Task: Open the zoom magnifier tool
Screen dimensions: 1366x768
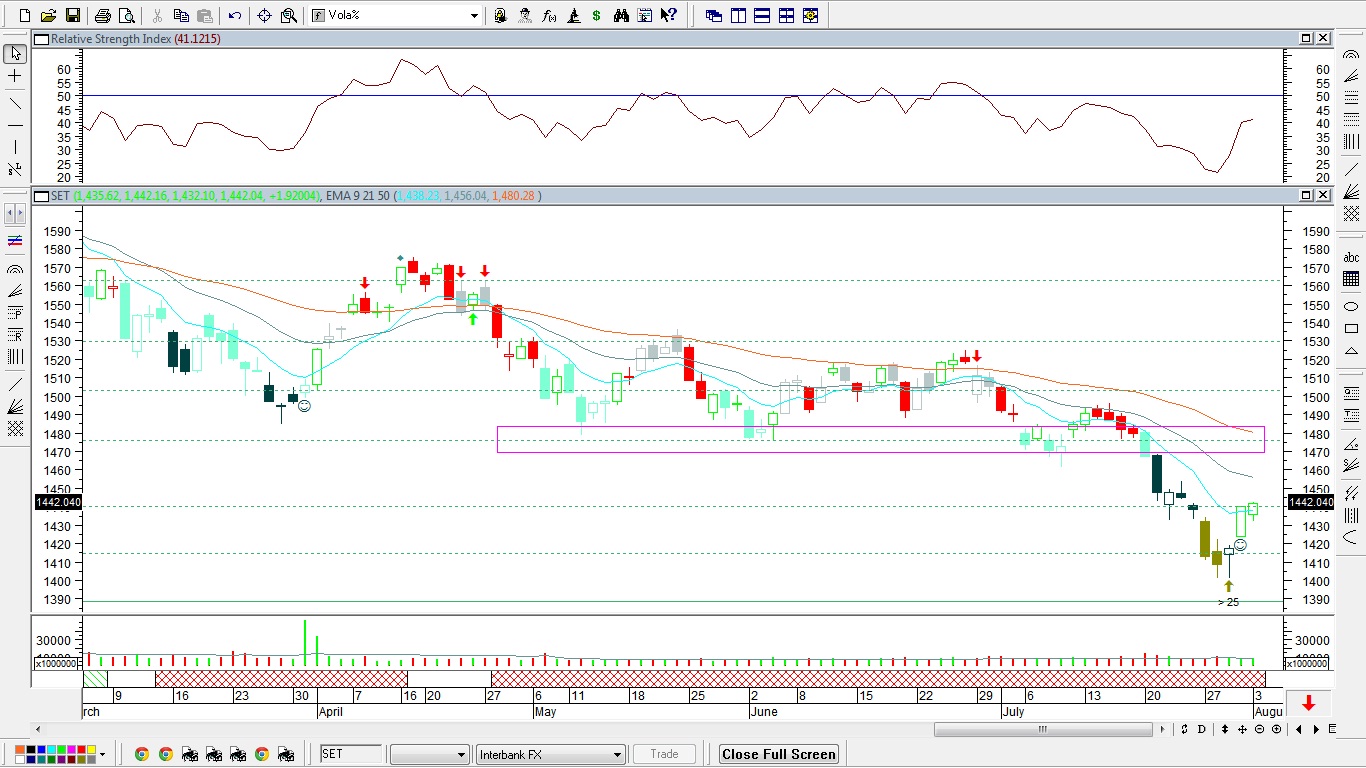Action: coord(288,15)
